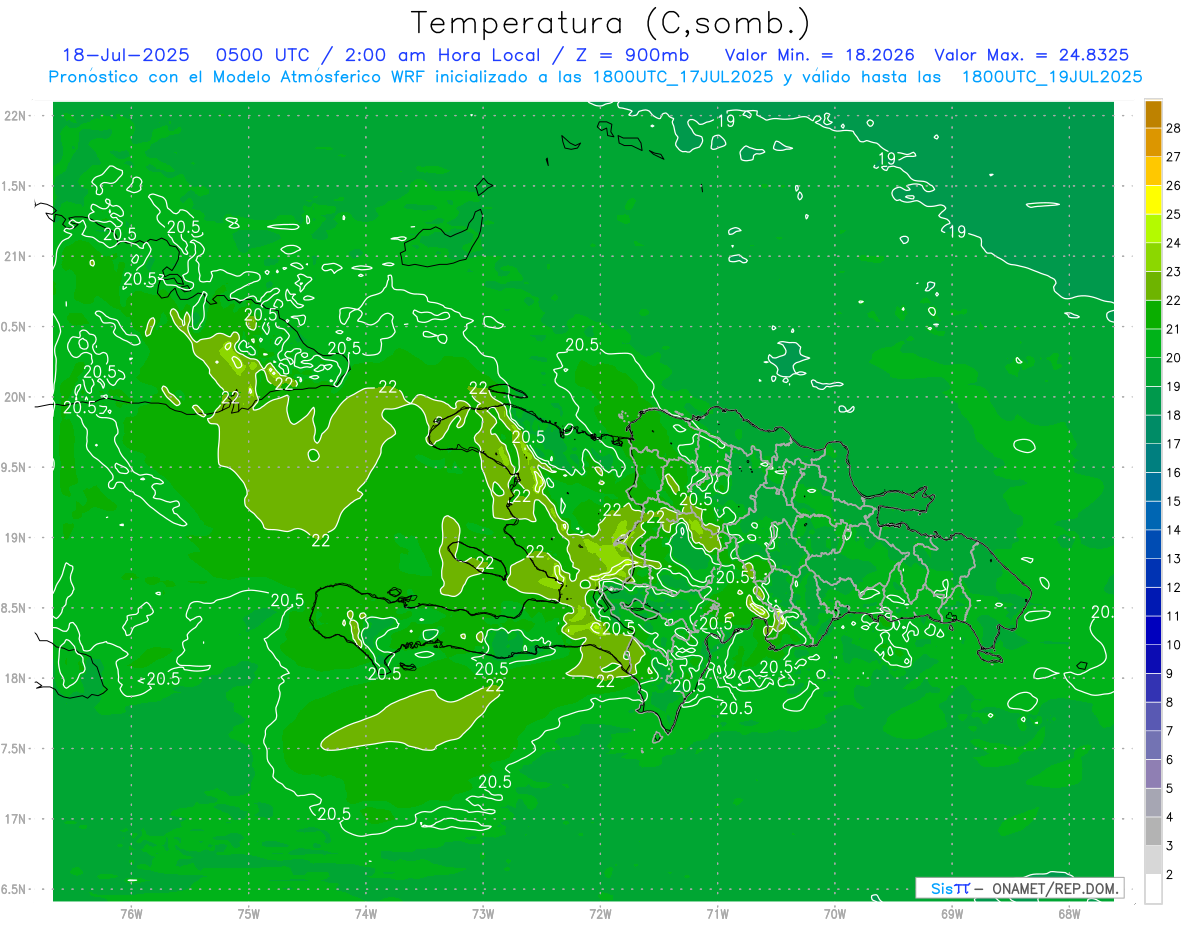Pick the purple legend swatch between 6 and 7

(x=1153, y=745)
